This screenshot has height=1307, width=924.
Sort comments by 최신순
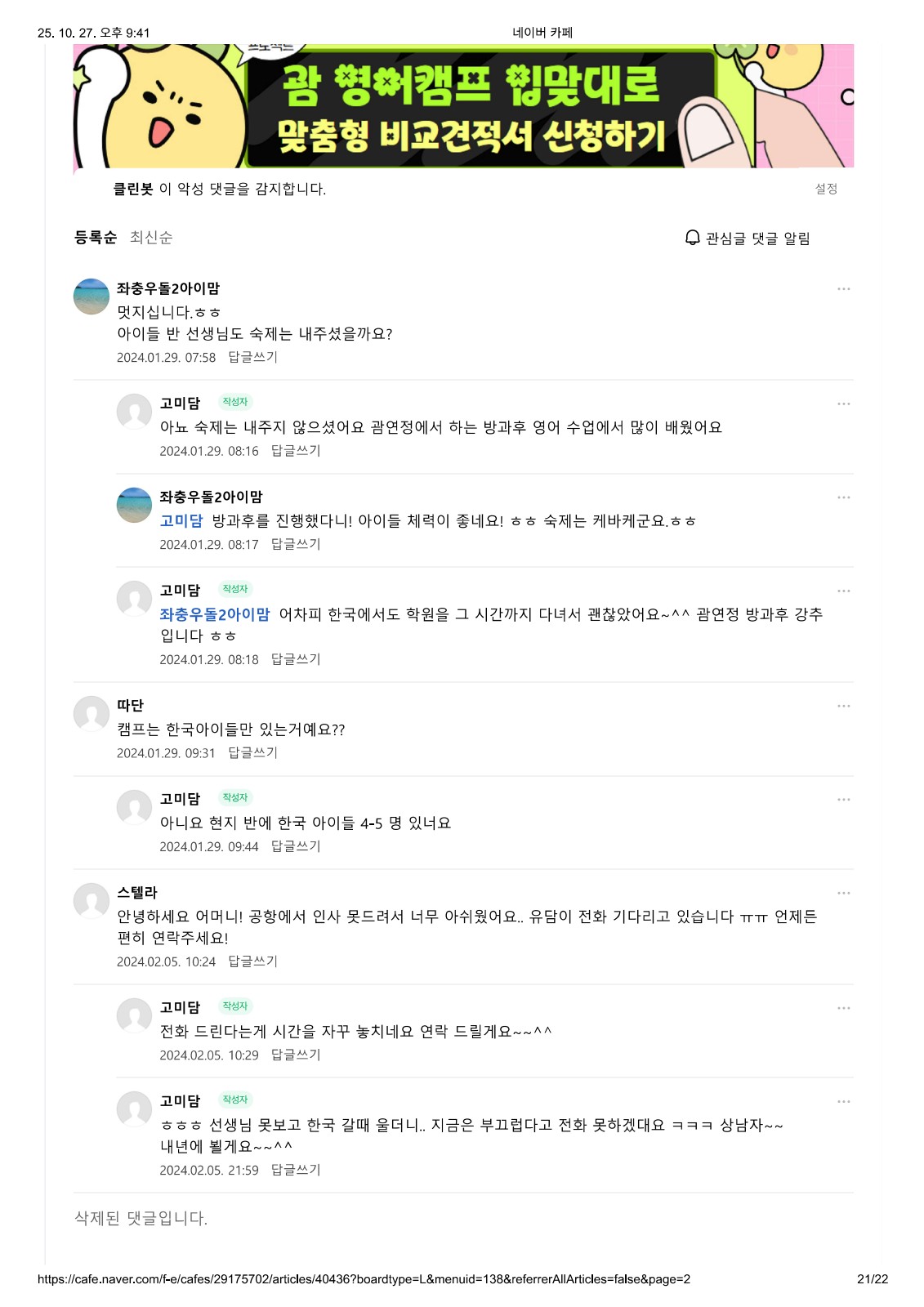click(151, 238)
